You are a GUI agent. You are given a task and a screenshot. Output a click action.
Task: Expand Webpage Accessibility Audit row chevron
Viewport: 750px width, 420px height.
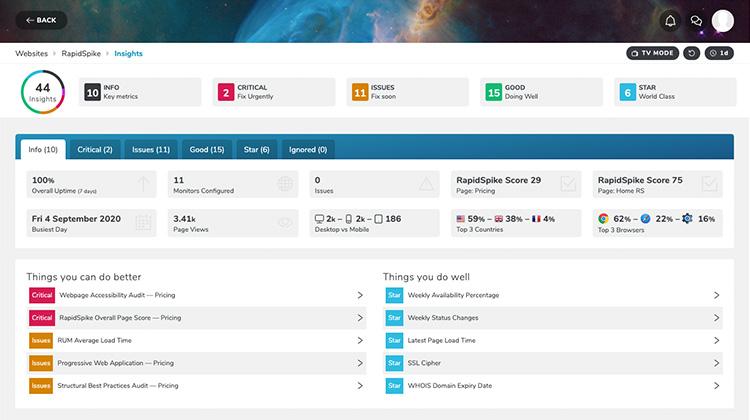[x=360, y=295]
